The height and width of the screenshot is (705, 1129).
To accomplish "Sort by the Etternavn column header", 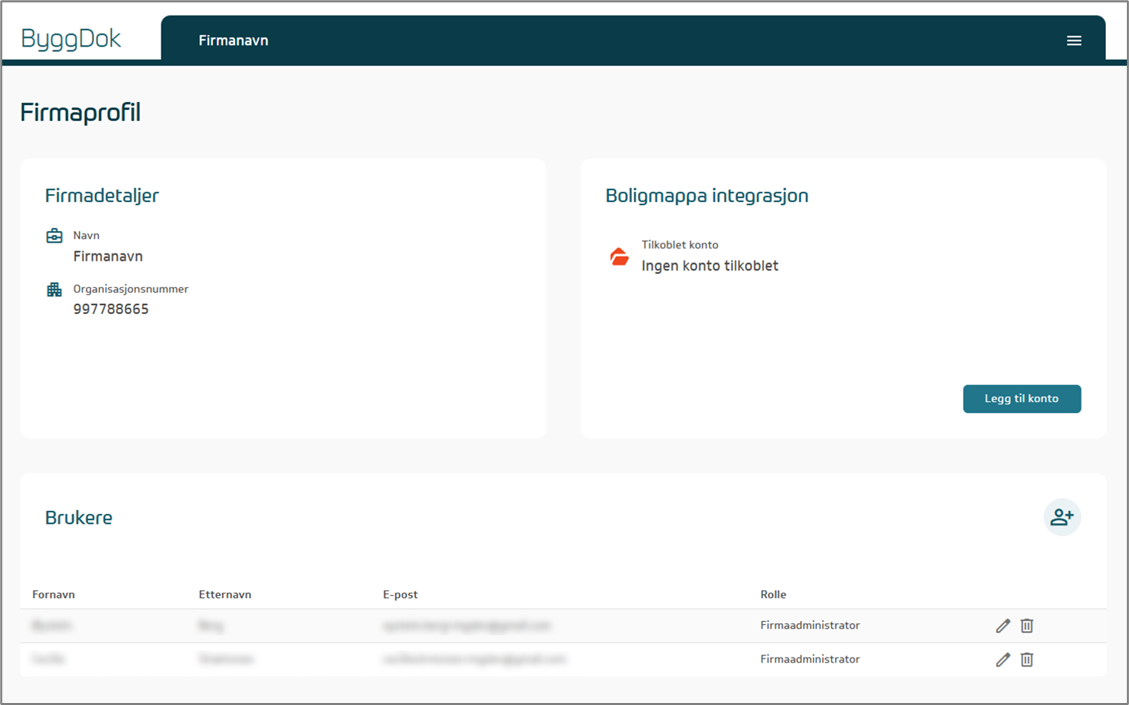I will pyautogui.click(x=225, y=594).
